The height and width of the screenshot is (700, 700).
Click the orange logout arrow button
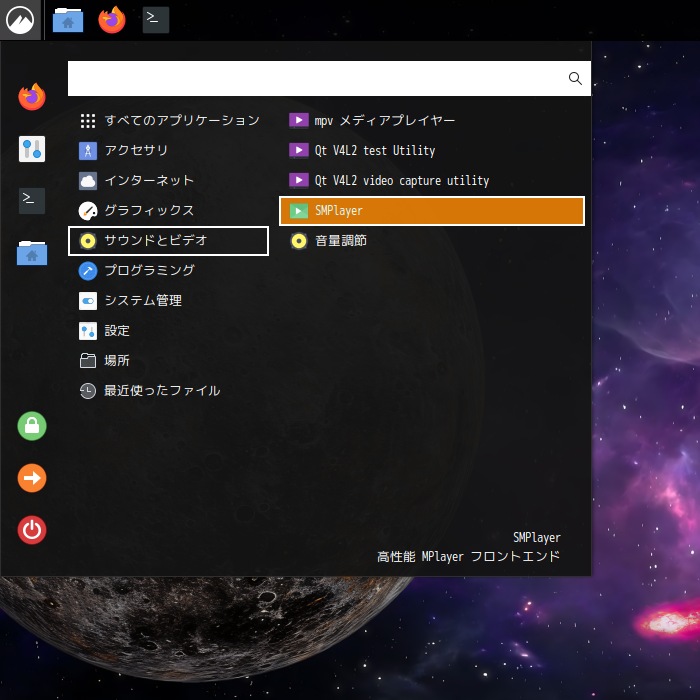tap(32, 478)
